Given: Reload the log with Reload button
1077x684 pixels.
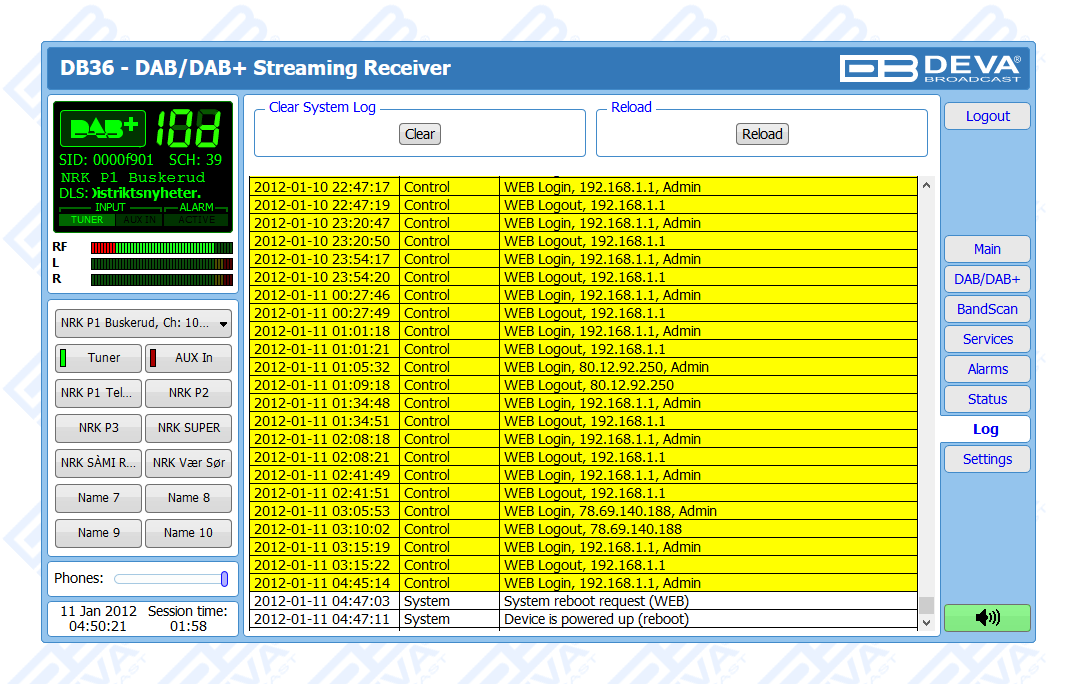Looking at the screenshot, I should coord(762,134).
